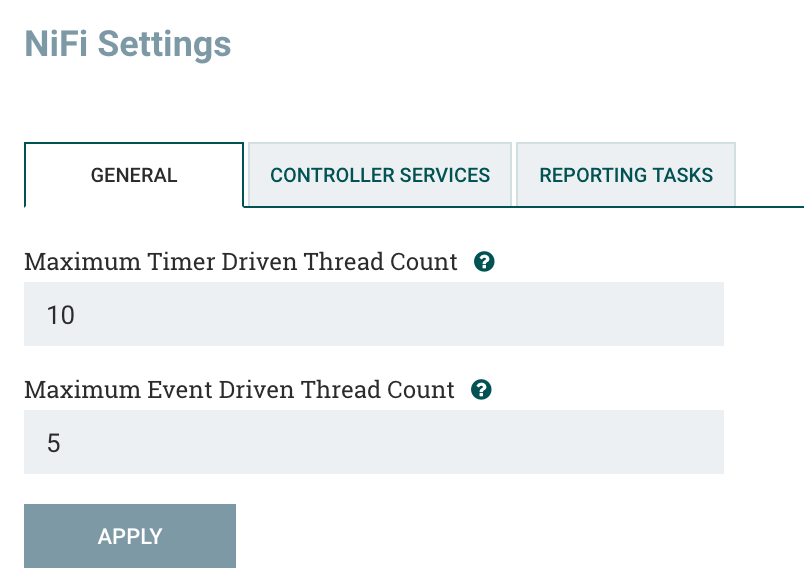Image resolution: width=804 pixels, height=574 pixels.
Task: Click help icon for Timer Driven Thread Count
Action: (x=485, y=262)
